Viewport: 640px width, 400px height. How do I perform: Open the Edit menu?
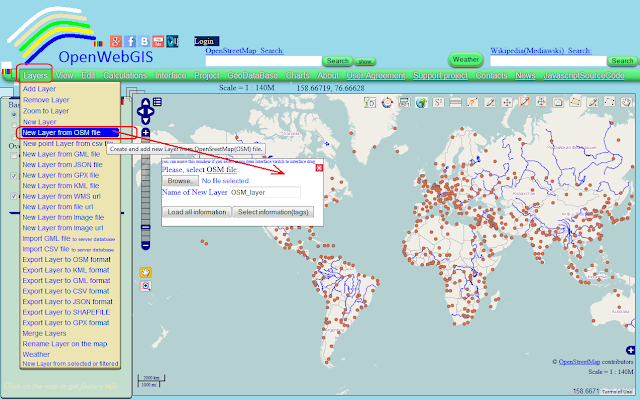click(x=88, y=76)
